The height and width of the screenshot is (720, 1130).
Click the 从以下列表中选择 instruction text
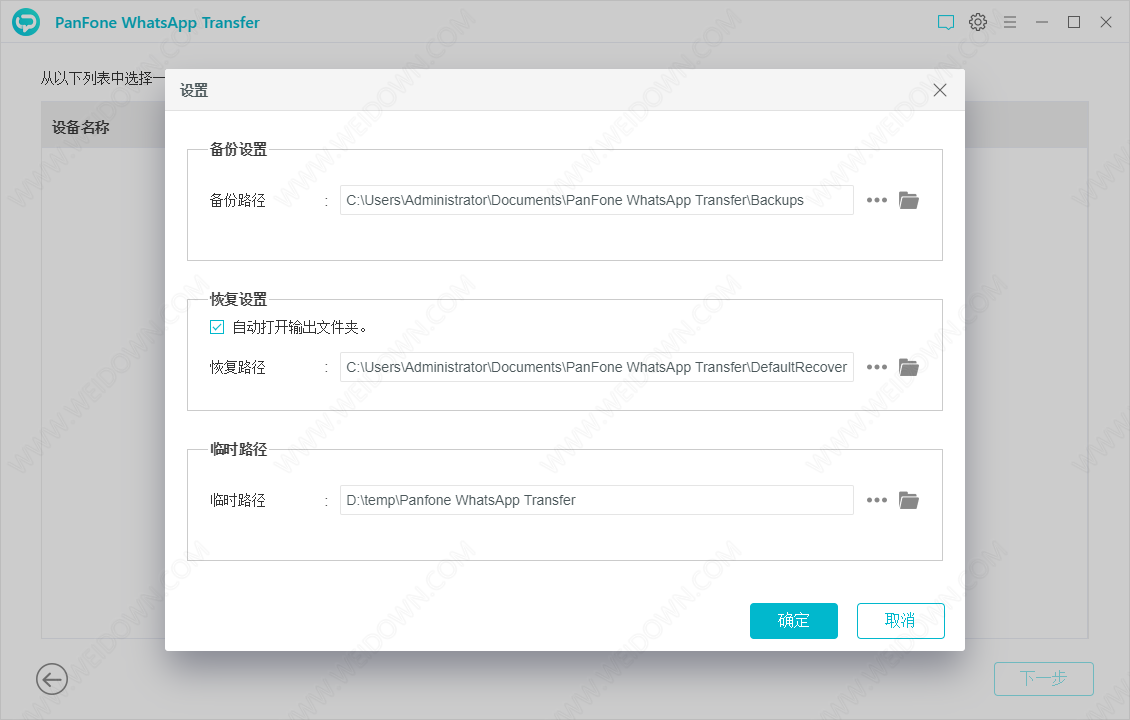point(102,78)
